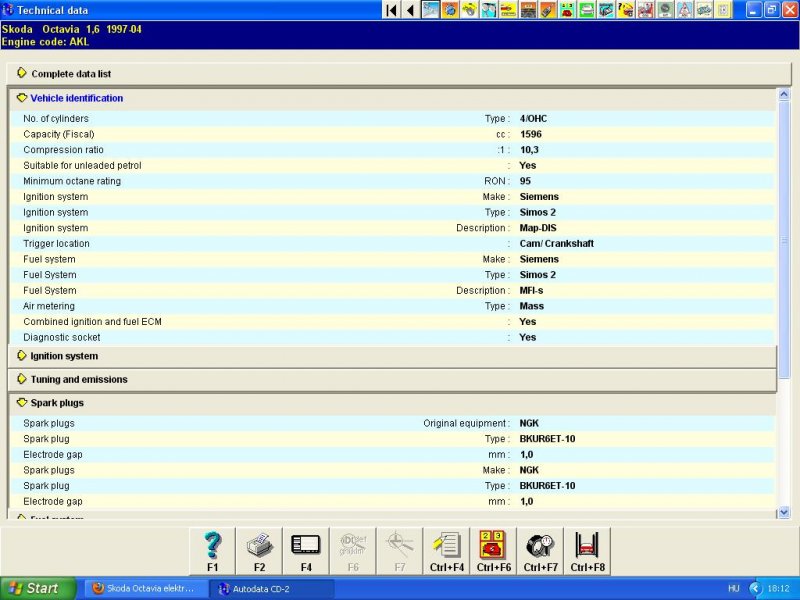Click the Diagnostic socket row
The image size is (800, 600).
[392, 337]
